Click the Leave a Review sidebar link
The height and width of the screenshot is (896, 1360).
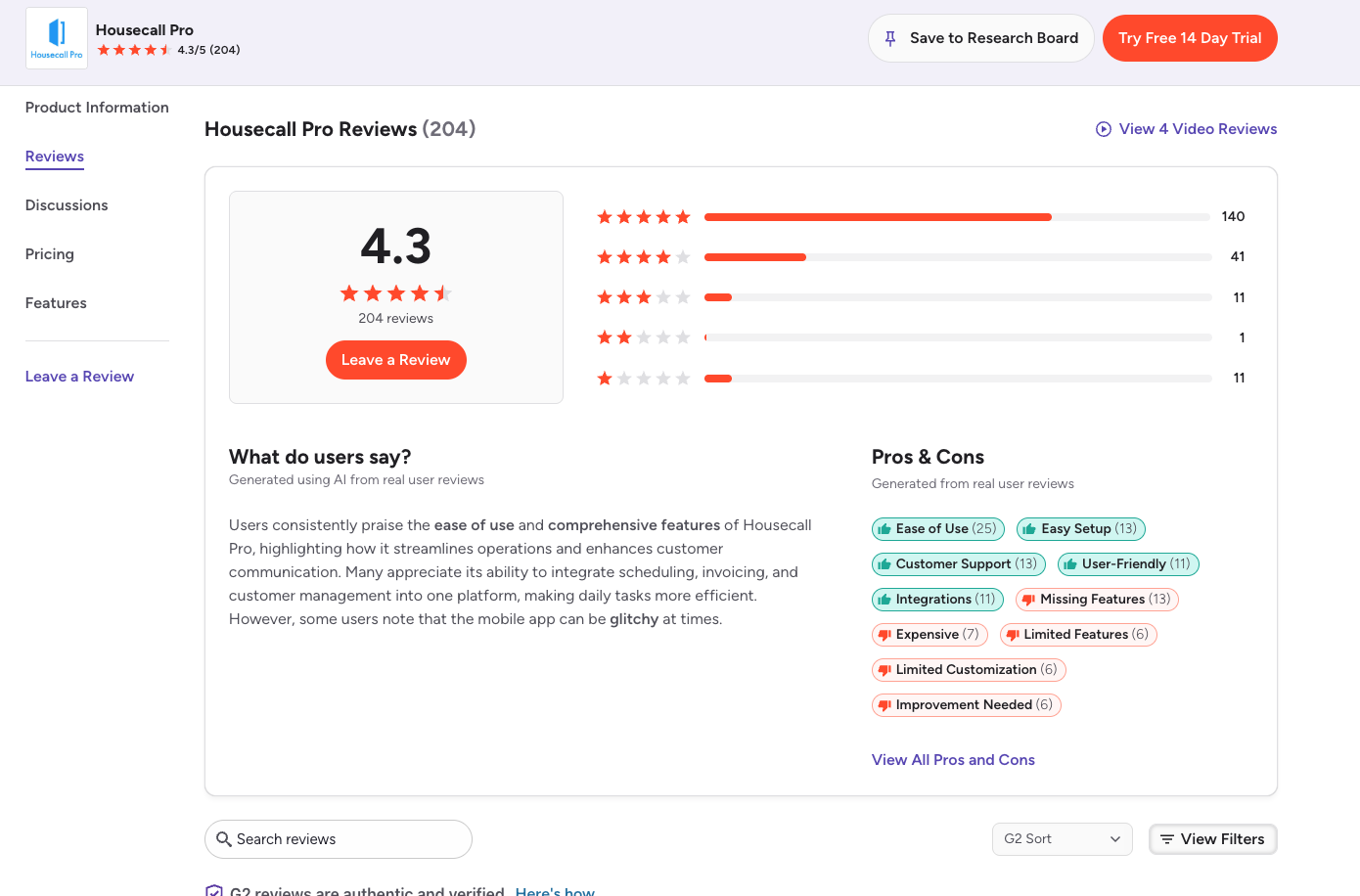[79, 377]
